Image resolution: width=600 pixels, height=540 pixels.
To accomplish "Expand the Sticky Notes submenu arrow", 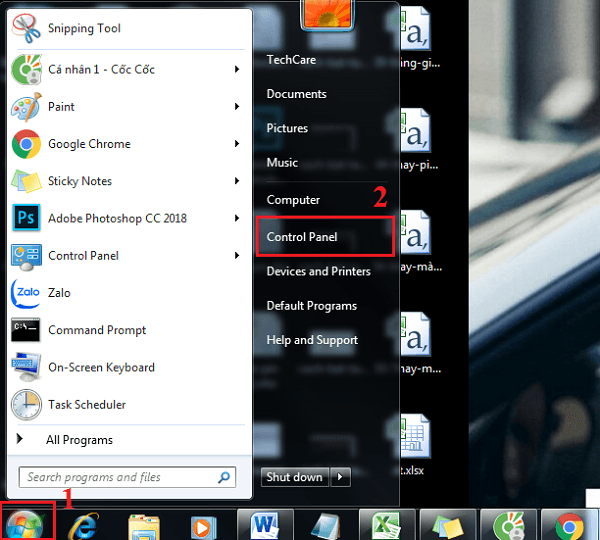I will tap(237, 181).
